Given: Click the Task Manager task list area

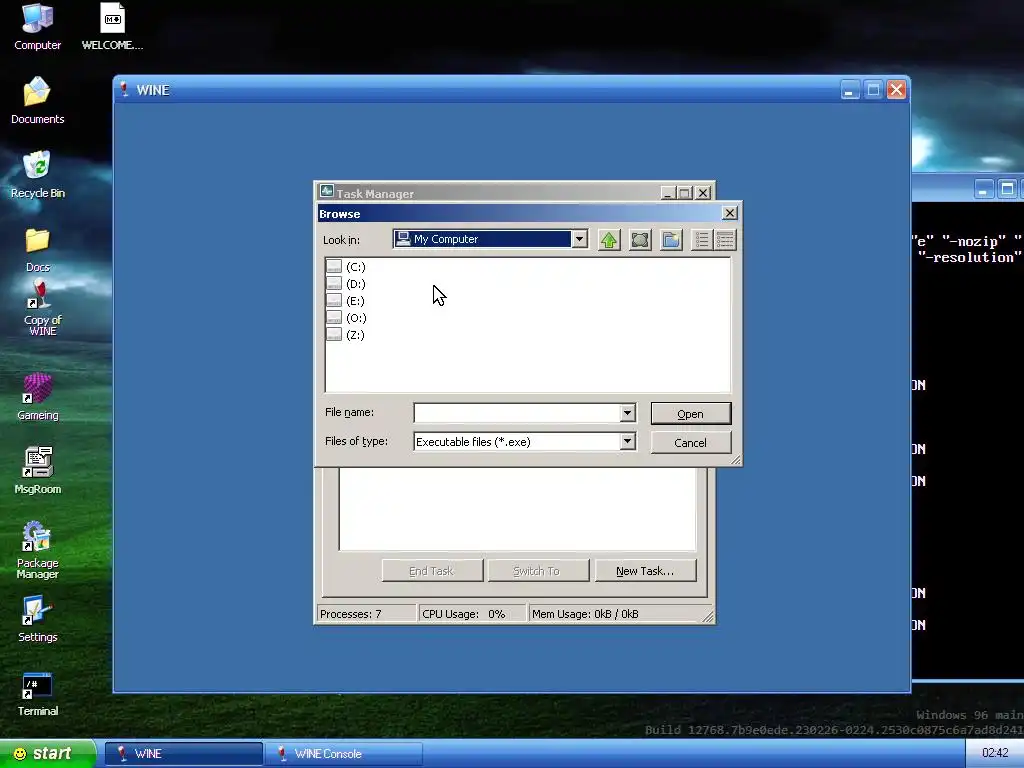Looking at the screenshot, I should pyautogui.click(x=517, y=509).
